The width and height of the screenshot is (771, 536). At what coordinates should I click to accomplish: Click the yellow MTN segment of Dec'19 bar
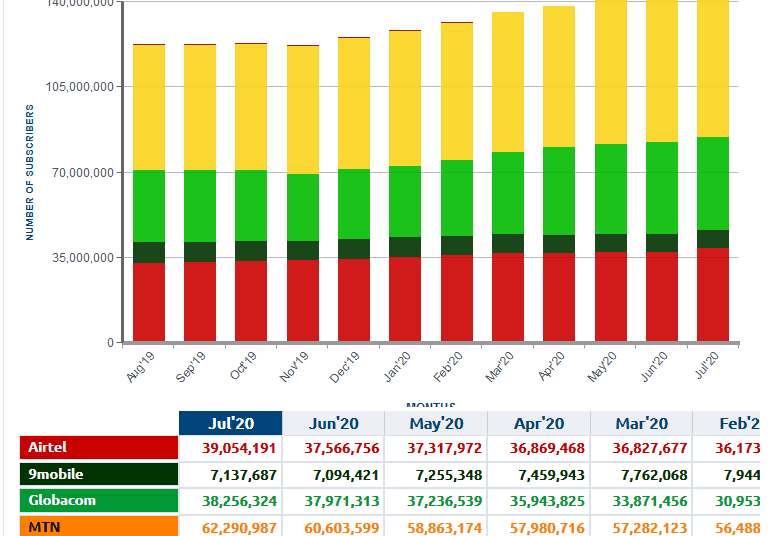(x=354, y=104)
